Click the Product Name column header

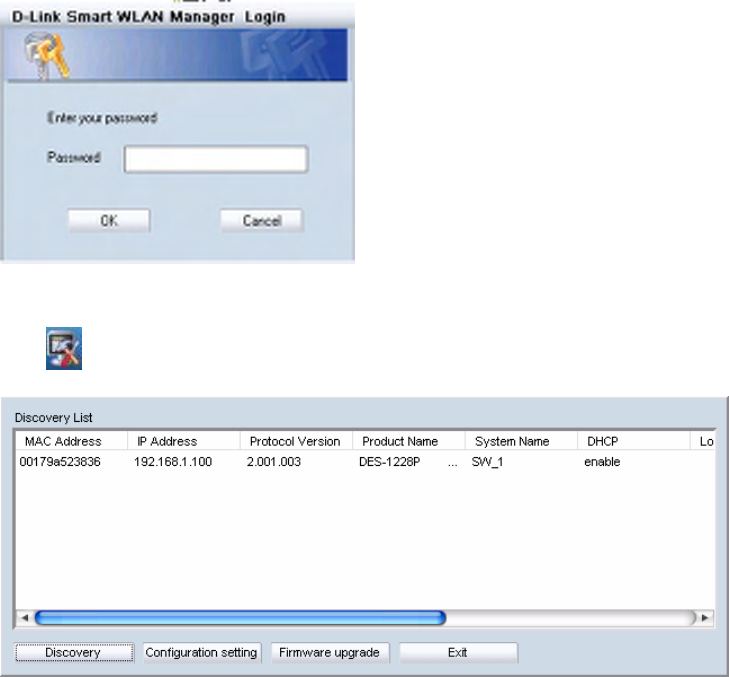409,441
